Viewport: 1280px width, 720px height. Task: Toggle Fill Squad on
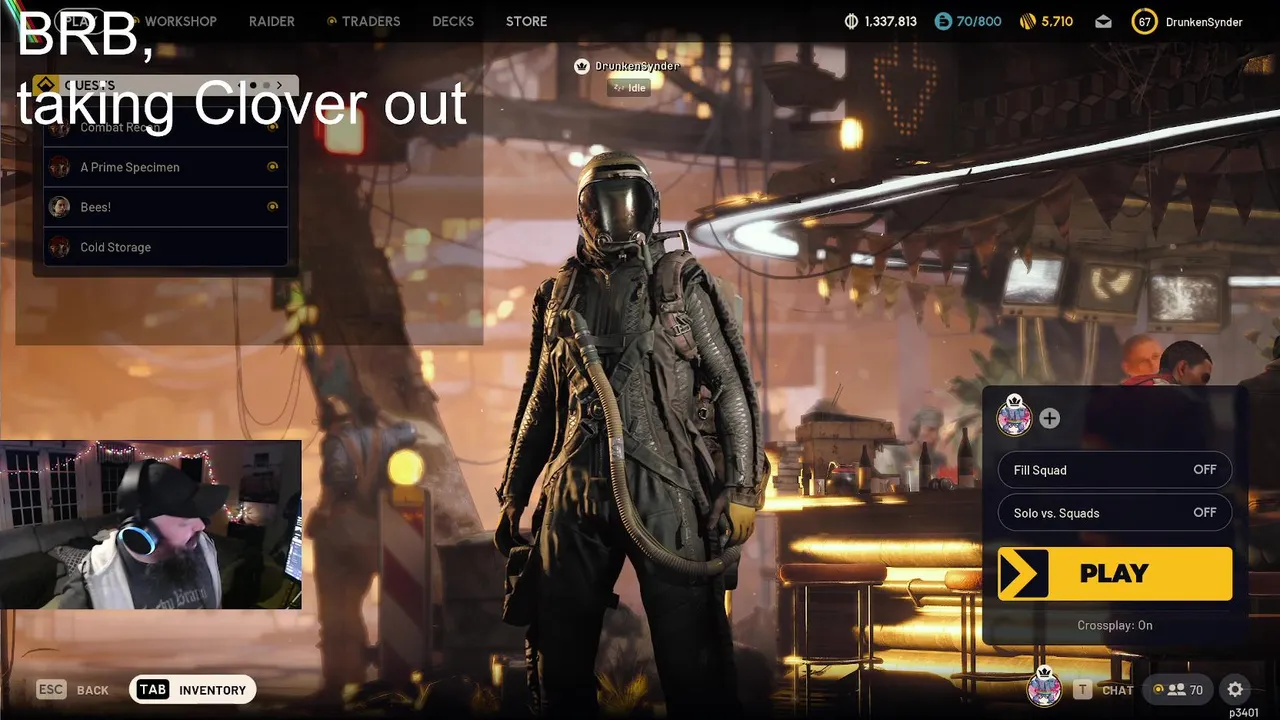click(x=1115, y=470)
